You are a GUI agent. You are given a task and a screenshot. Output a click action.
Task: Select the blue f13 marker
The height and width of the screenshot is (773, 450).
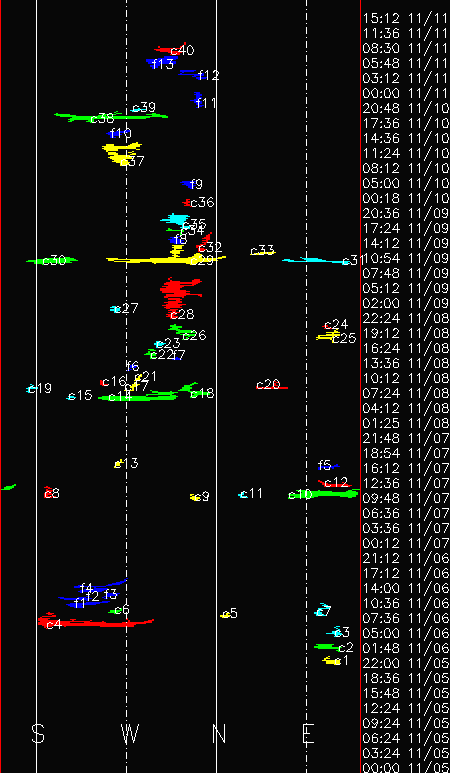click(161, 62)
